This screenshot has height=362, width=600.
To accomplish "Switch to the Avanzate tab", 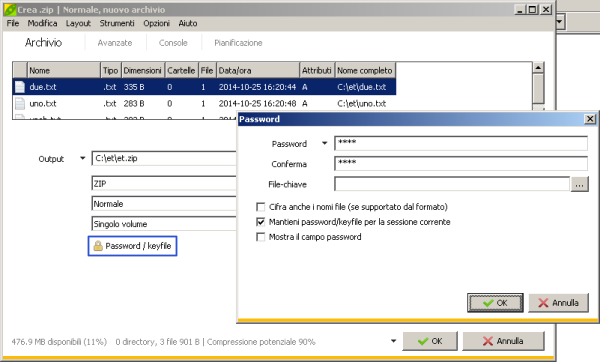I will click(x=115, y=43).
